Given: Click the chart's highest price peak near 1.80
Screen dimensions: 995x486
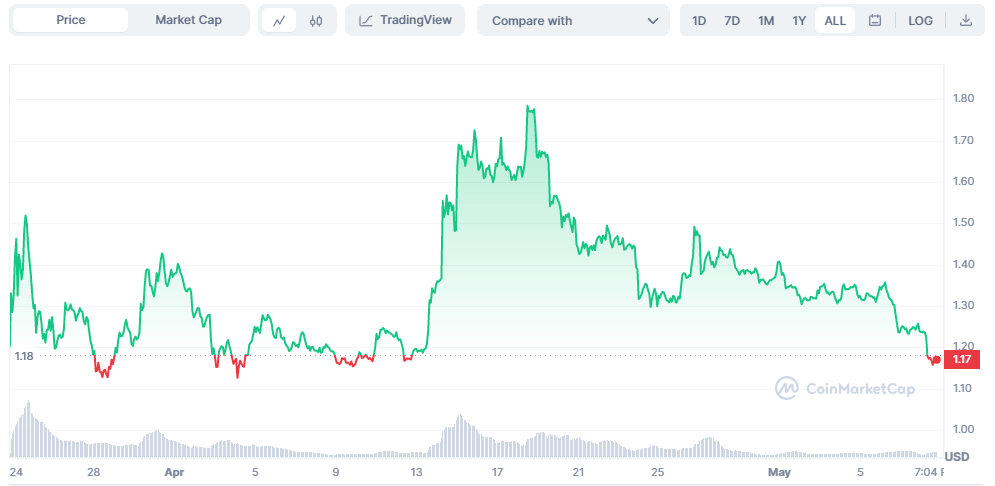Looking at the screenshot, I should coord(528,107).
